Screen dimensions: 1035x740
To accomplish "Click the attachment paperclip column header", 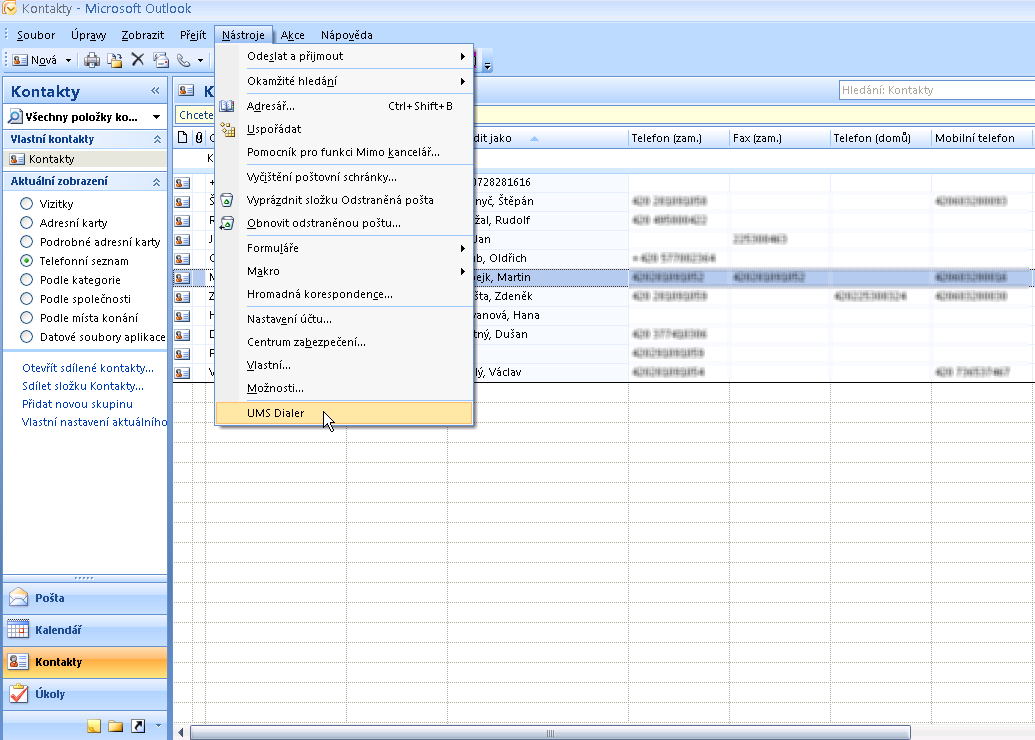I will 199,138.
